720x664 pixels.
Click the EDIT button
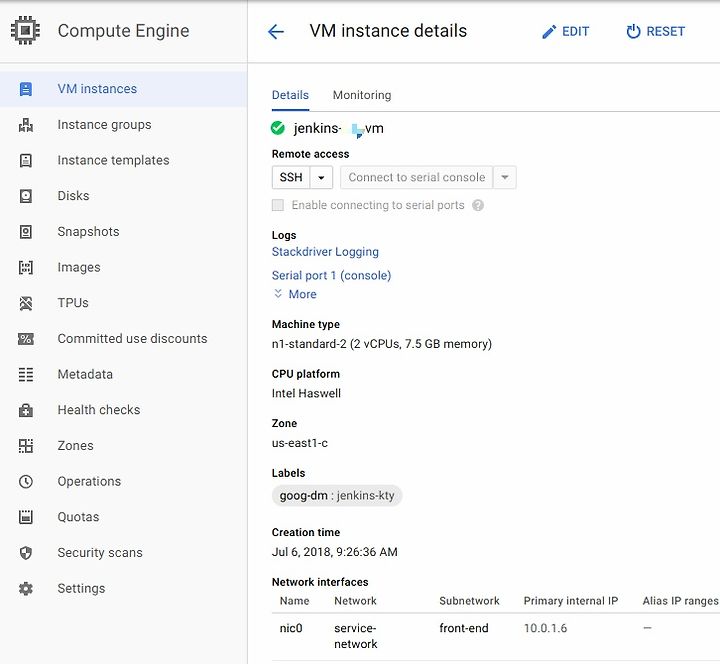pyautogui.click(x=565, y=31)
